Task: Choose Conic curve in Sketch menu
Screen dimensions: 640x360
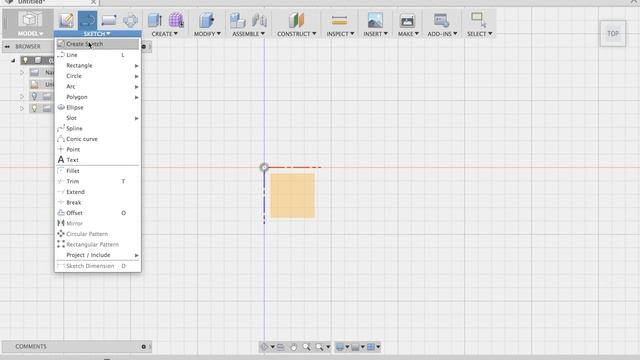Action: click(x=98, y=139)
